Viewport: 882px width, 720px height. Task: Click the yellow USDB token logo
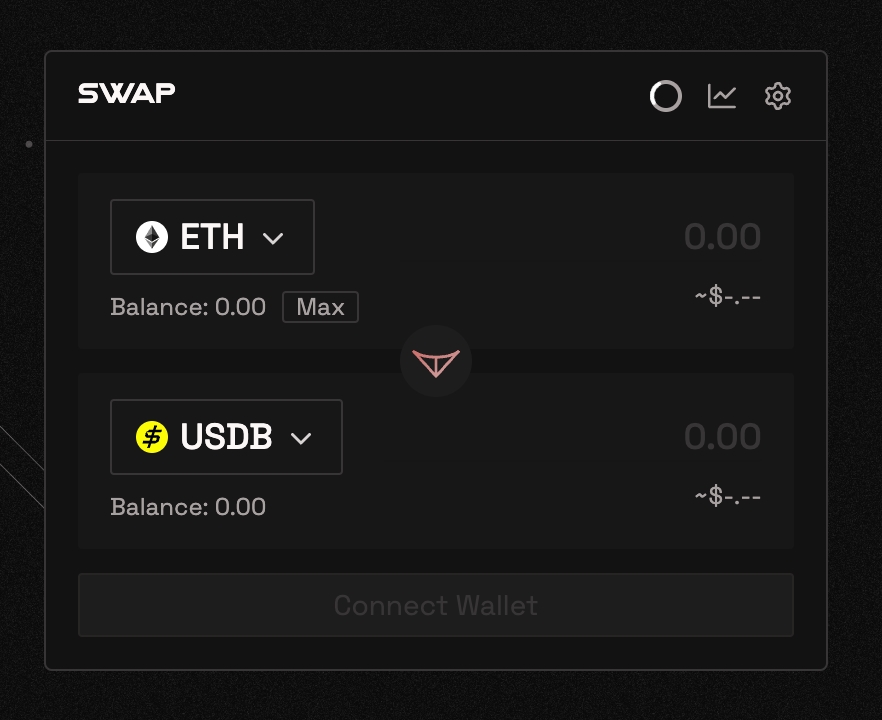coord(152,437)
